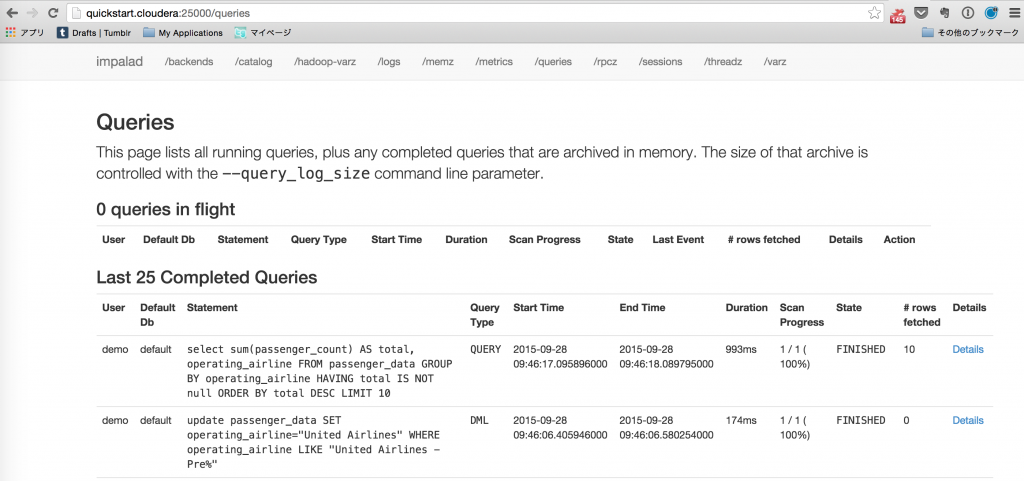This screenshot has height=481, width=1024.
Task: Click the Scan Progress header in completed table
Action: [x=802, y=315]
